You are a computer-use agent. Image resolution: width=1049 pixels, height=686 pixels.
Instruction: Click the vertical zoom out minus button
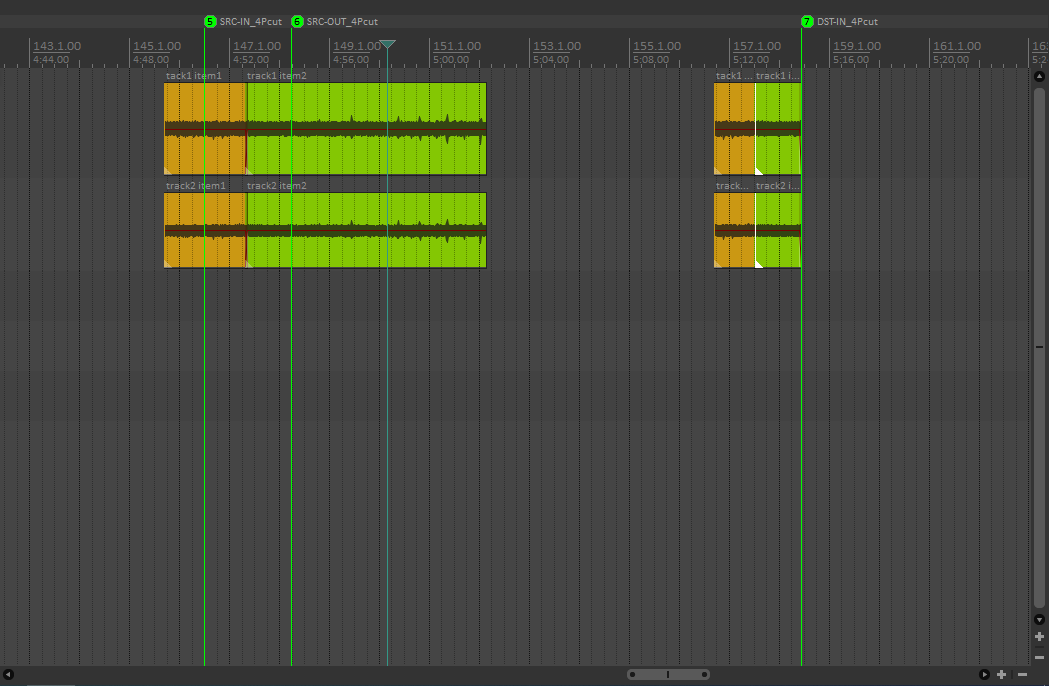1039,657
